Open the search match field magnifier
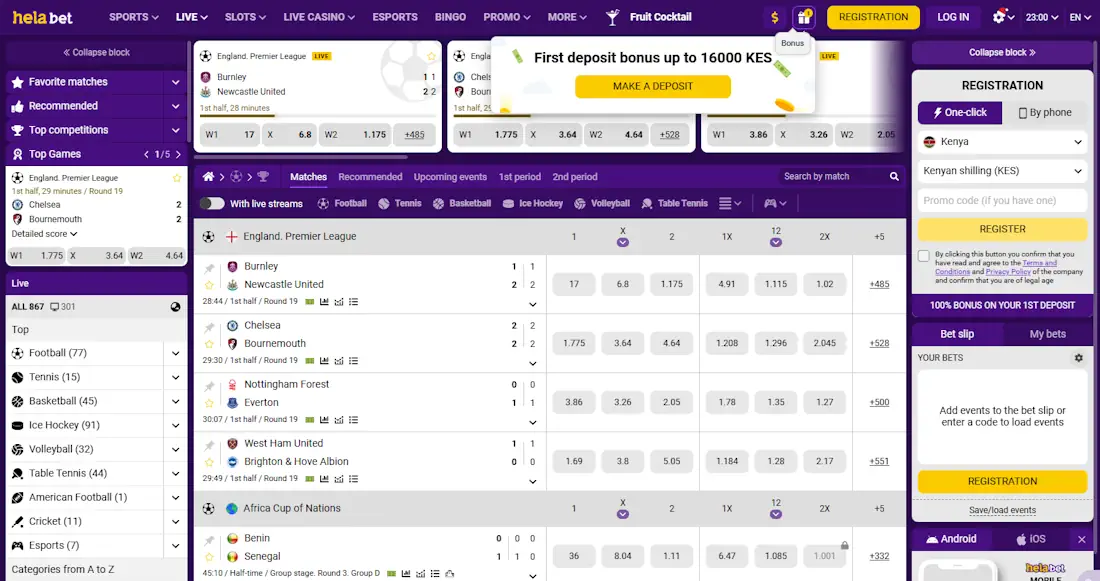The height and width of the screenshot is (581, 1100). pyautogui.click(x=893, y=176)
